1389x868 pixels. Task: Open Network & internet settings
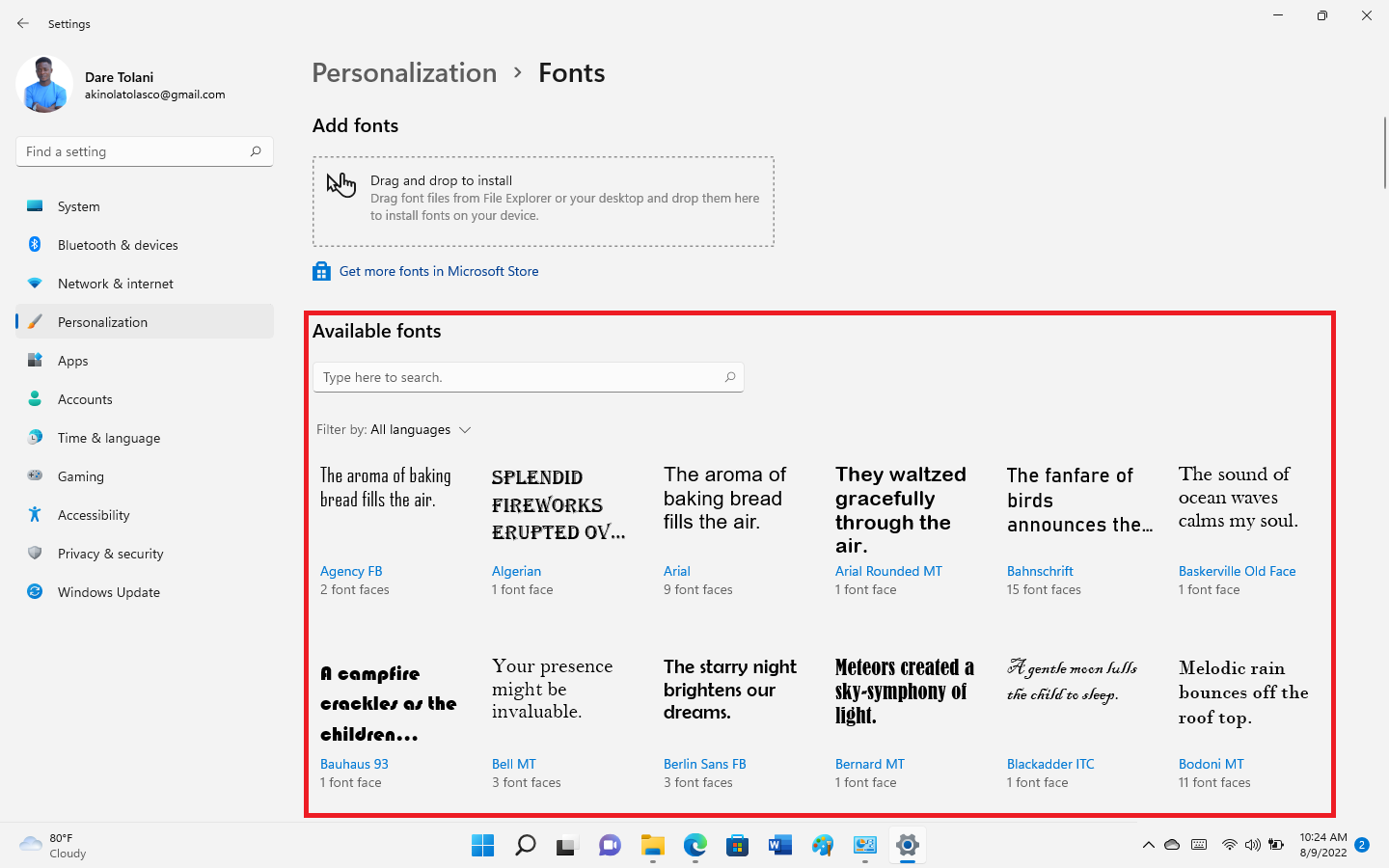[x=145, y=284]
